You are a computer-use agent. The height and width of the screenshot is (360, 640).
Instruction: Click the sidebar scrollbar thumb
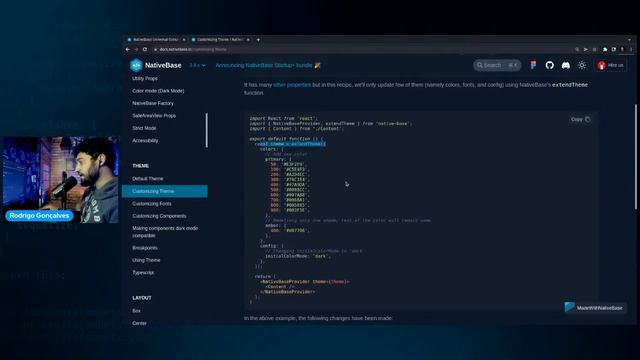(x=207, y=130)
